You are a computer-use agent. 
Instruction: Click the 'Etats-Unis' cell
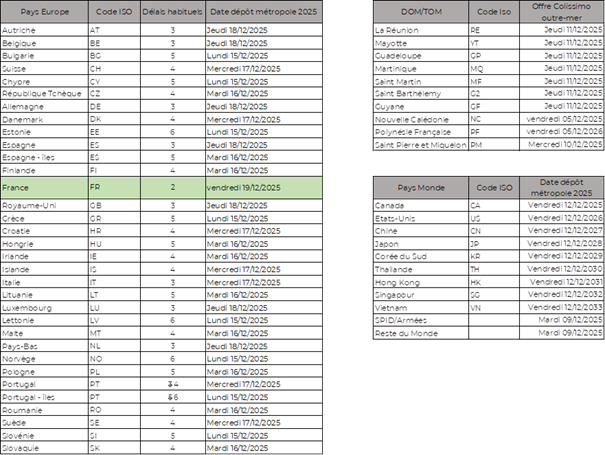[x=421, y=218]
